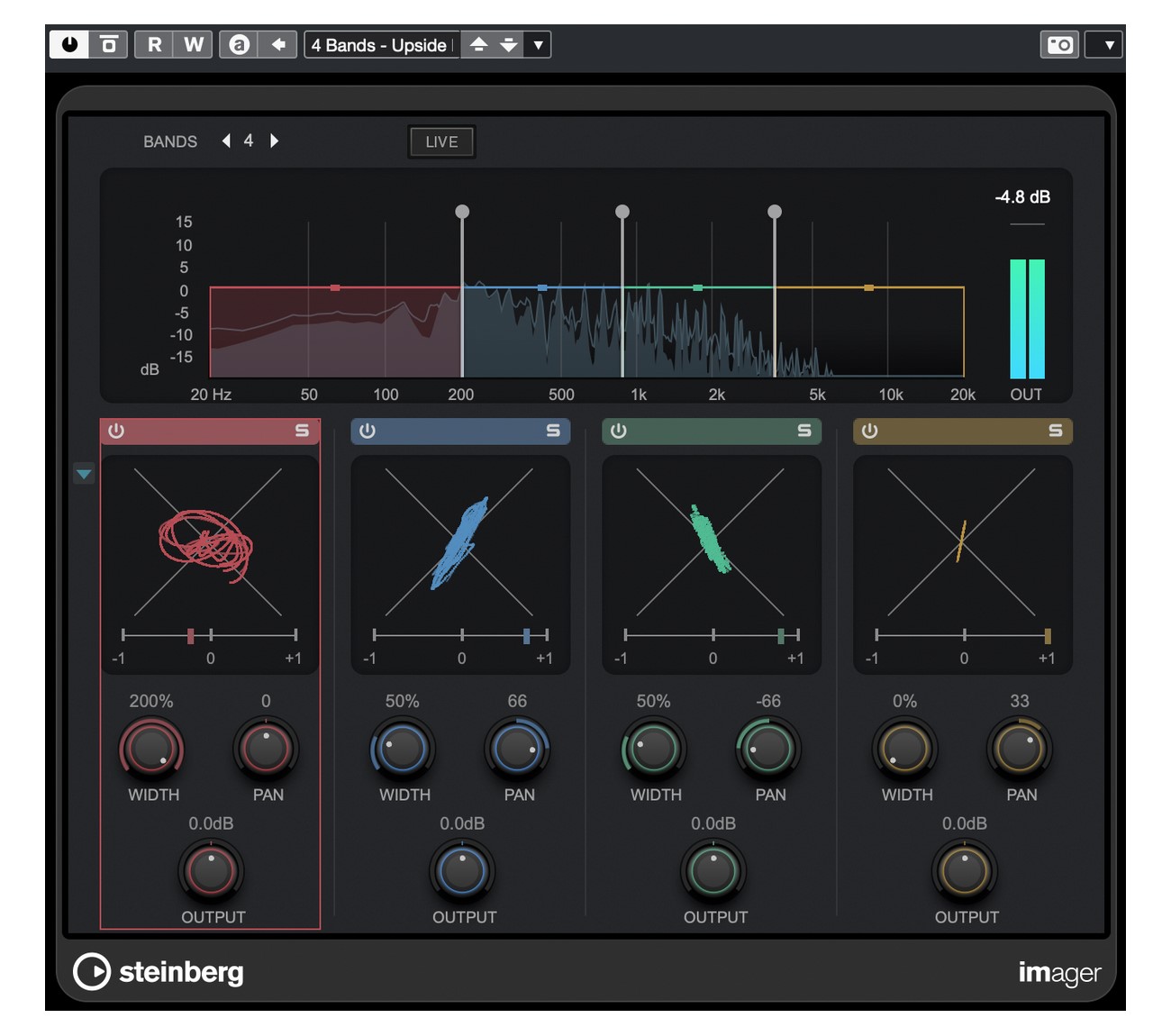Click the yellow band width value 0%
This screenshot has width=1171, height=1036.
(905, 701)
